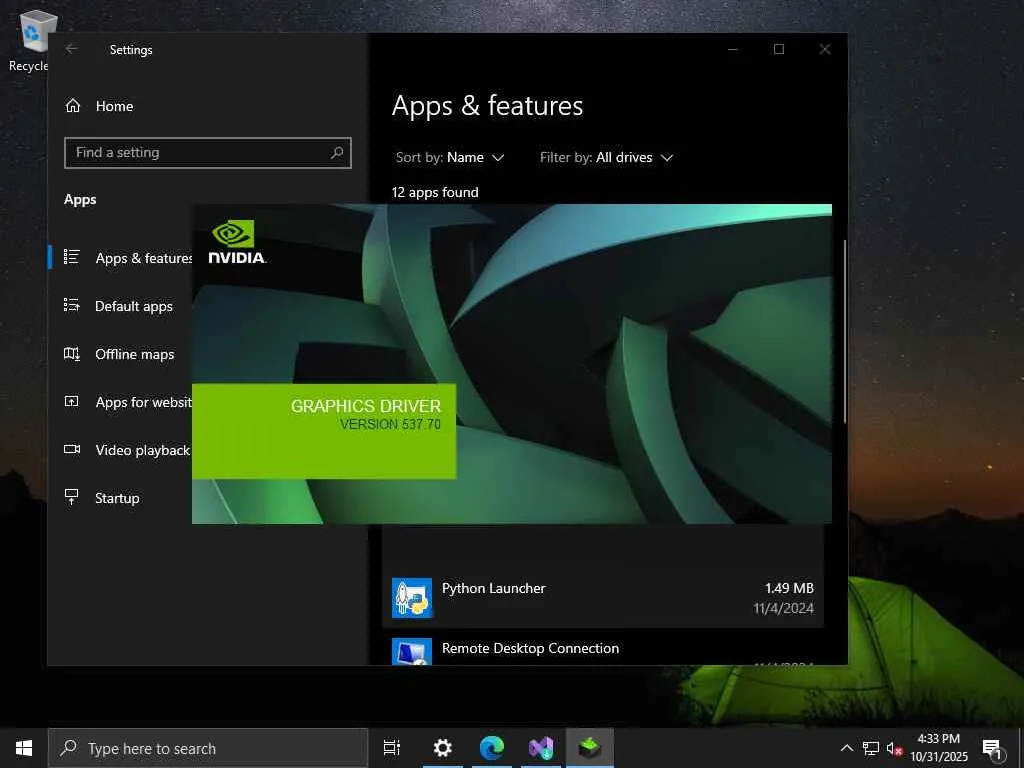Viewport: 1024px width, 768px height.
Task: Minimize the Settings window
Action: [x=733, y=49]
